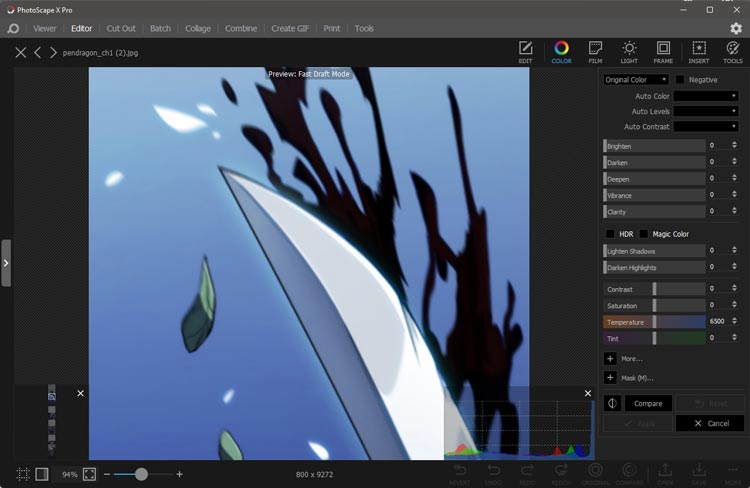This screenshot has width=750, height=488.
Task: Open the Original Color dropdown
Action: [636, 79]
